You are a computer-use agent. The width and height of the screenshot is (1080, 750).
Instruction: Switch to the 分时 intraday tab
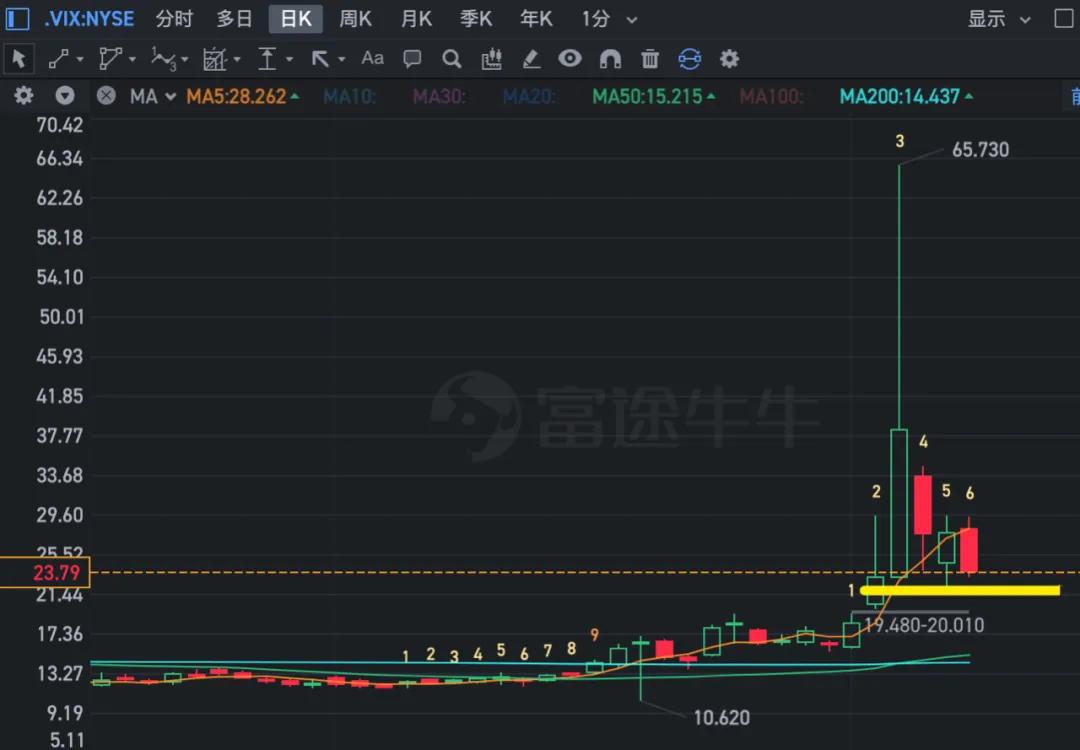[x=173, y=18]
